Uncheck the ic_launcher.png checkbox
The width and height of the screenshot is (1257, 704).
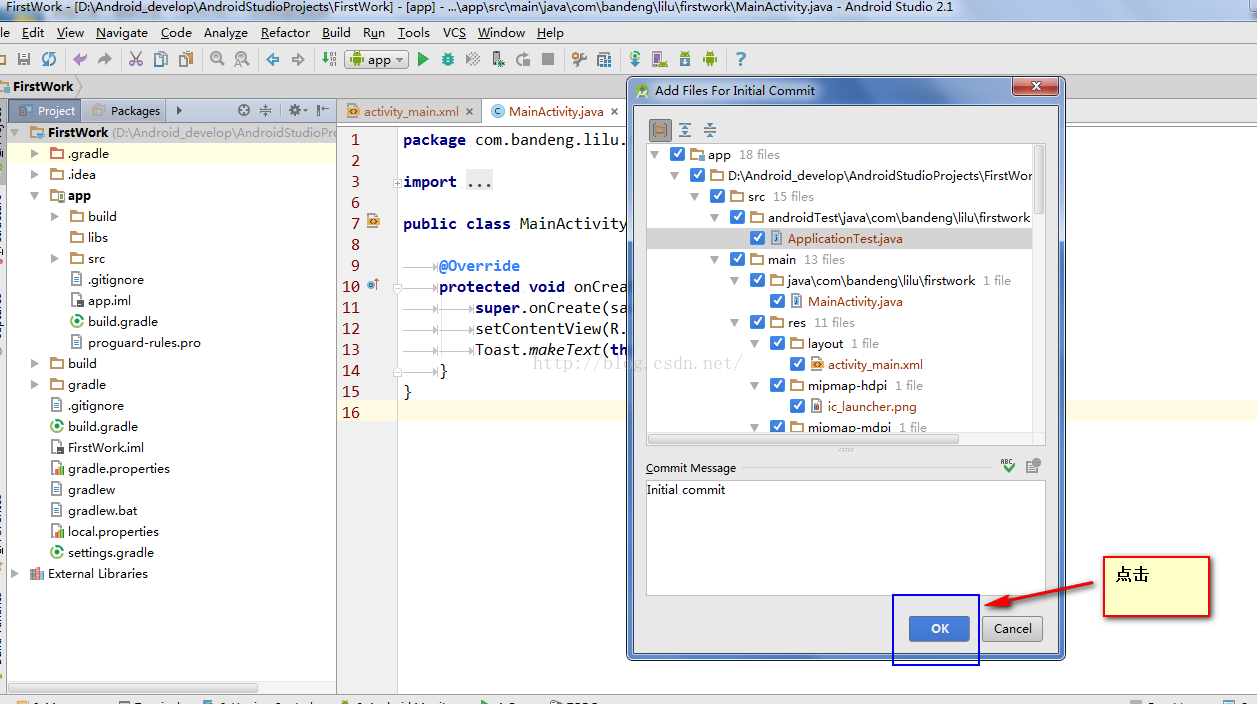coord(797,406)
